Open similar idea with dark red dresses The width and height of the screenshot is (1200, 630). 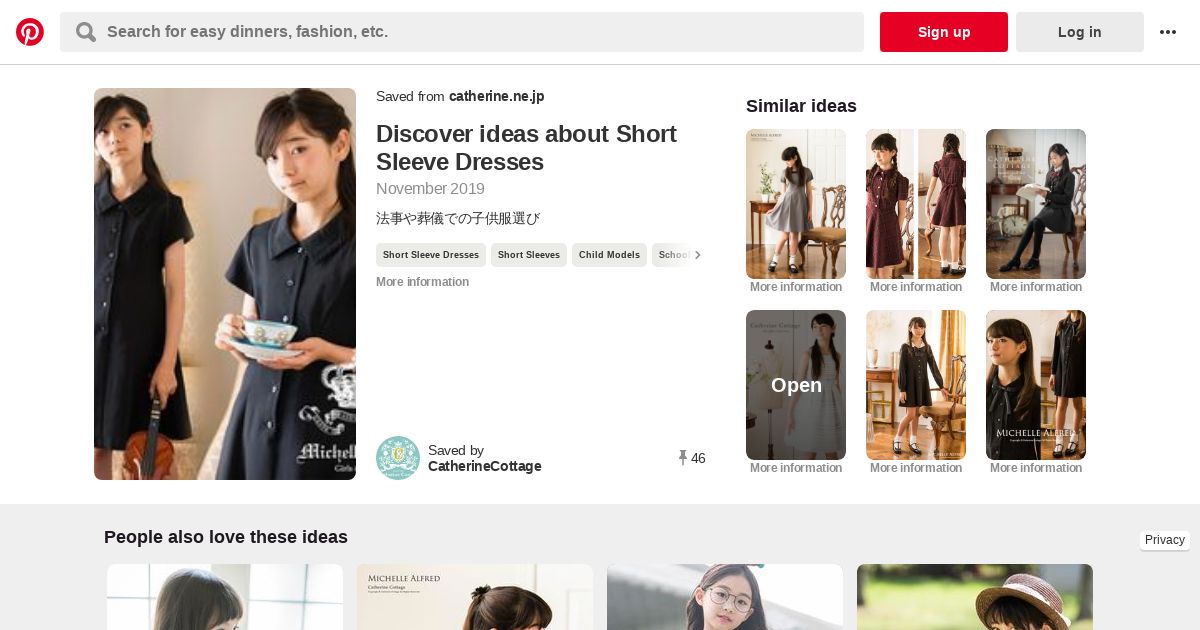point(916,204)
